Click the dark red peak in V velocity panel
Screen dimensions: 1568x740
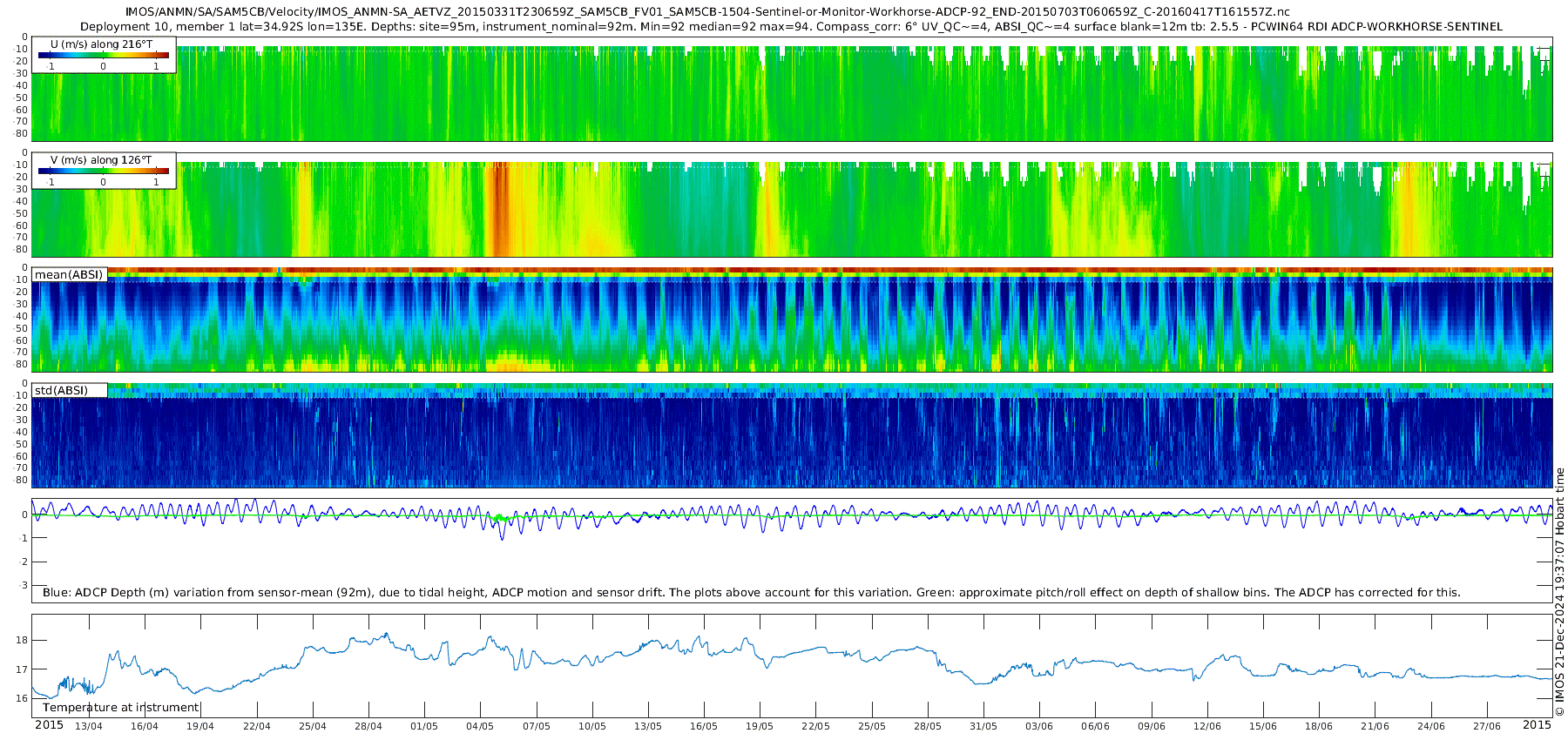pos(498,209)
